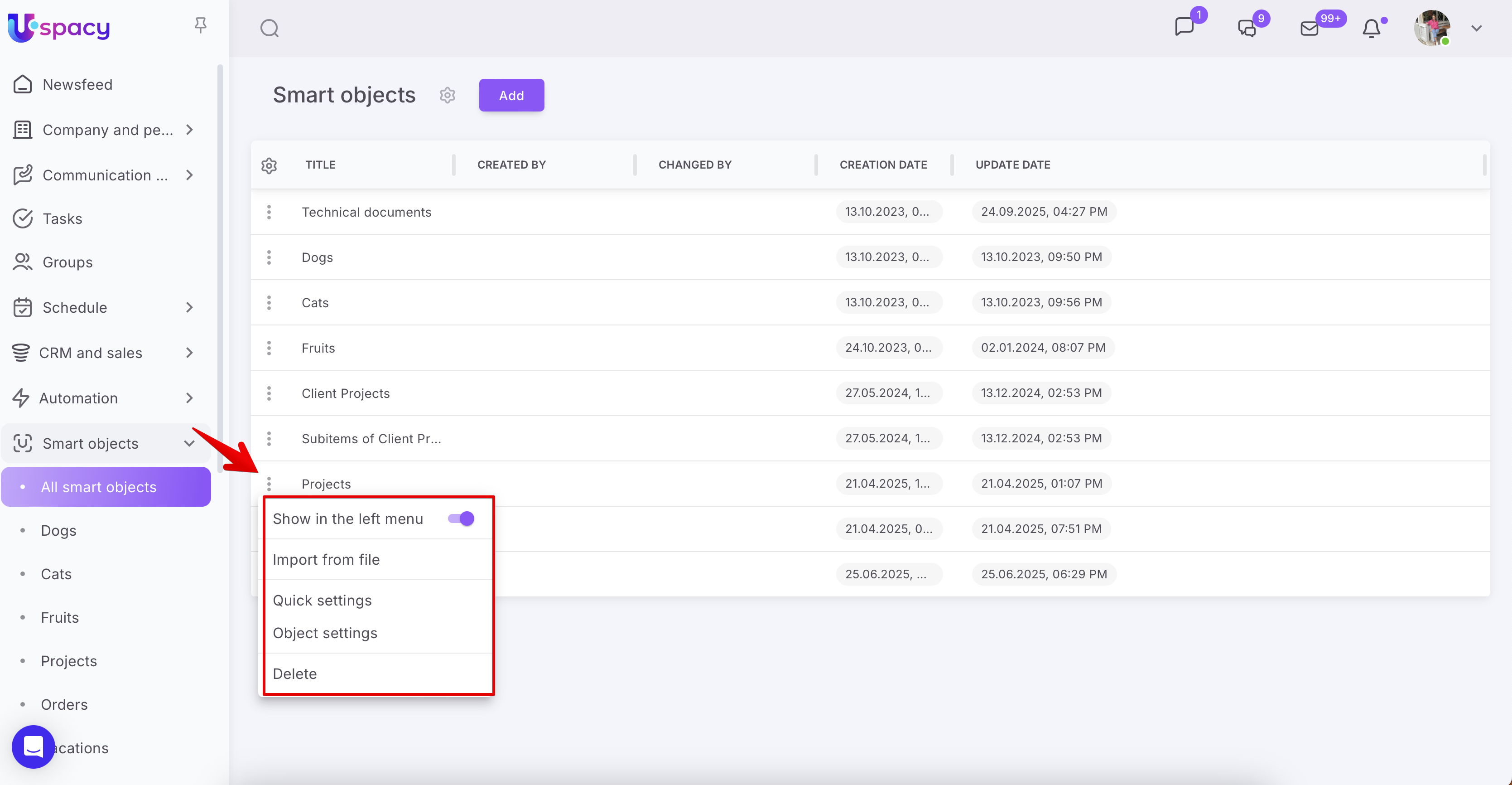1512x785 pixels.
Task: Open the user profile dropdown arrow
Action: (x=1476, y=28)
